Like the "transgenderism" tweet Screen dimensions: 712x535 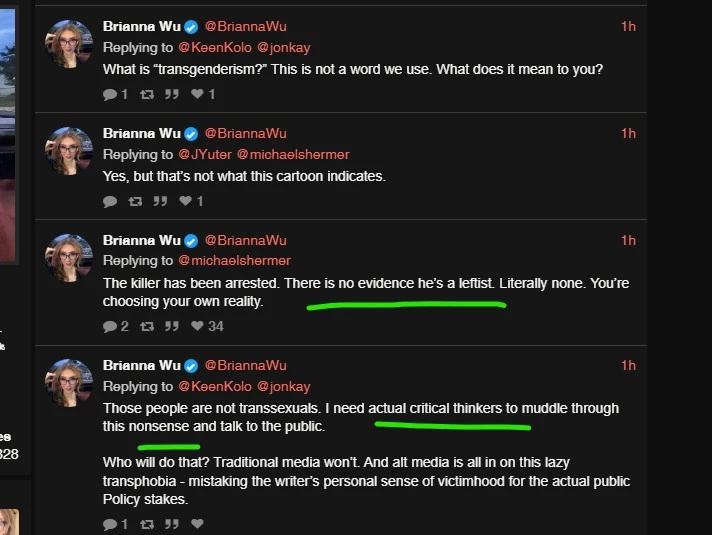[x=197, y=94]
